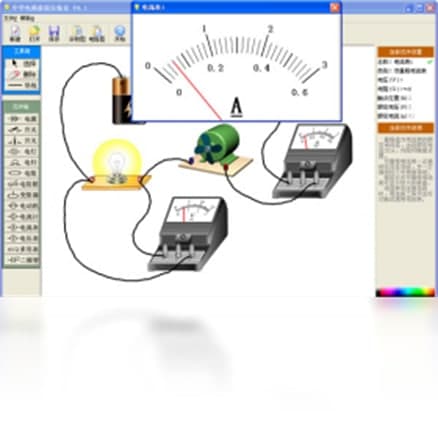
Task: Choose the Wire line drawing tool
Action: [22, 85]
